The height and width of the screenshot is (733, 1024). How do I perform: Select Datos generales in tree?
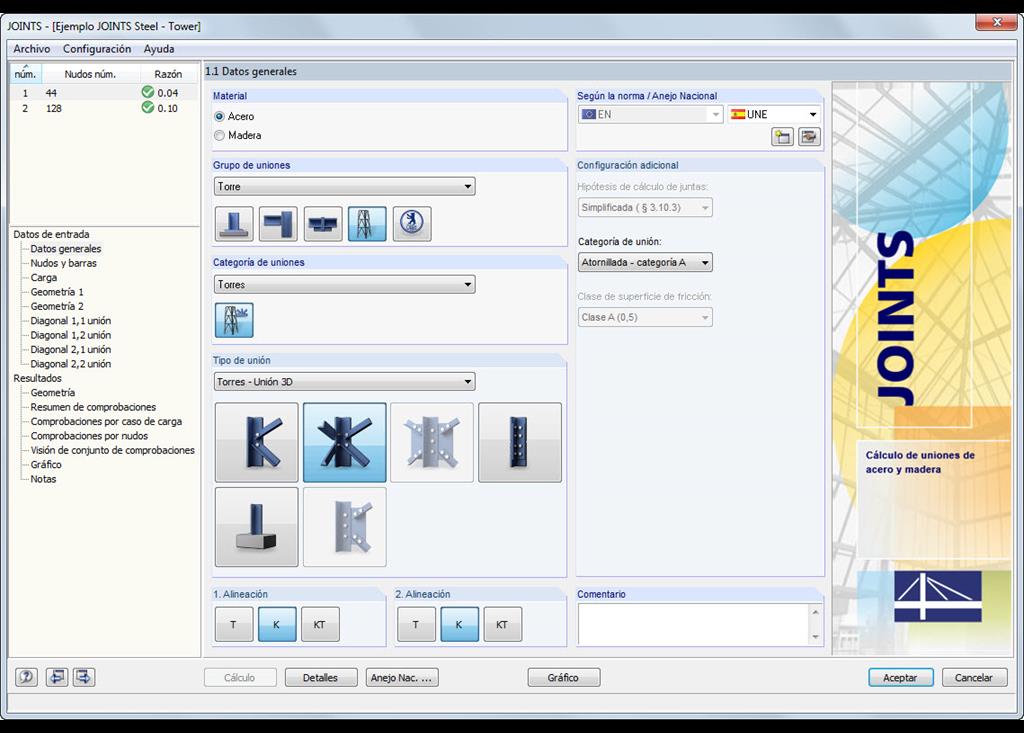pos(66,249)
